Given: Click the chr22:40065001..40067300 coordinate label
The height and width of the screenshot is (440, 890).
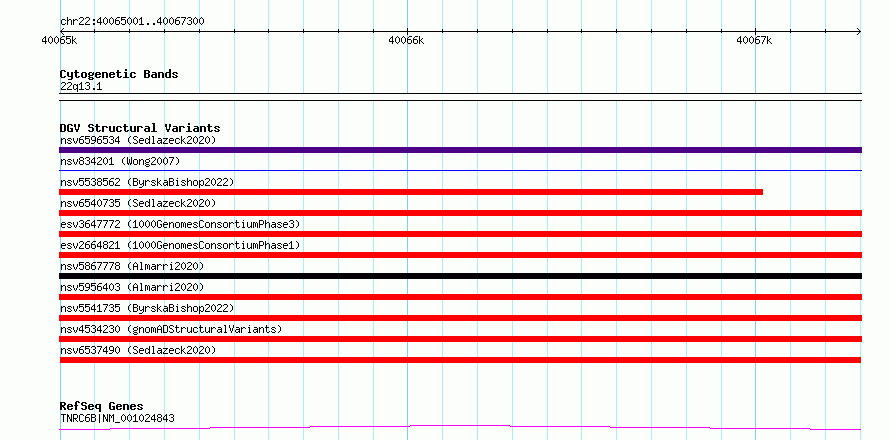Looking at the screenshot, I should (x=132, y=22).
